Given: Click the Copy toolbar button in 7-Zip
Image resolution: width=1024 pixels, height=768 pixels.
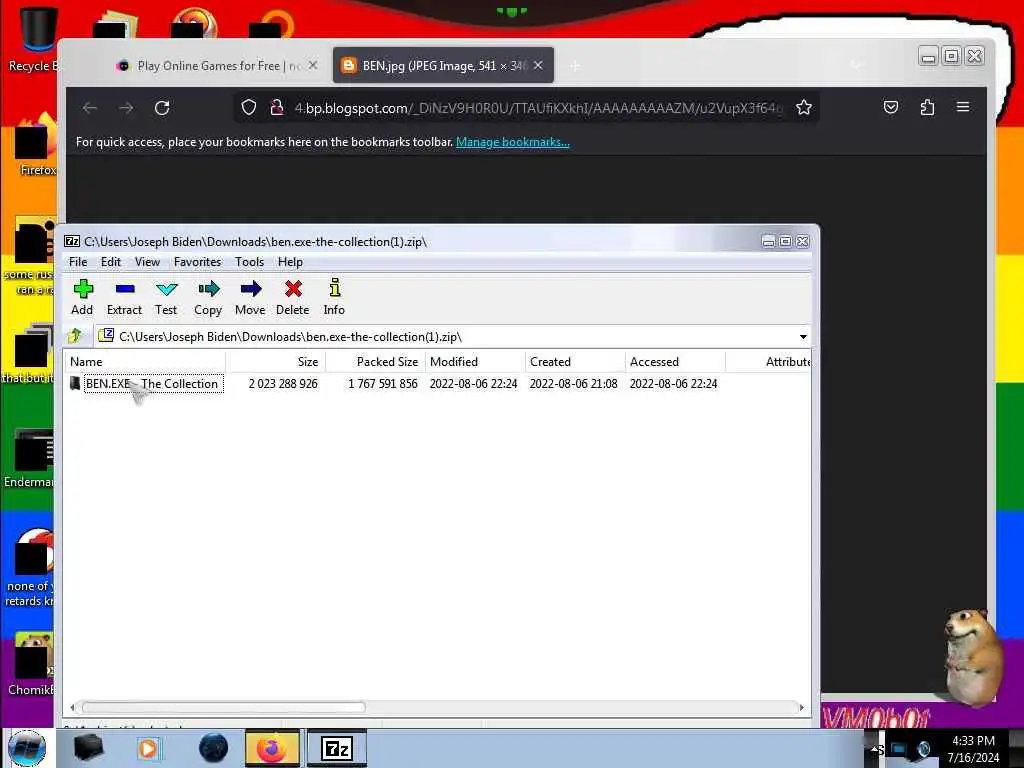Looking at the screenshot, I should click(208, 297).
